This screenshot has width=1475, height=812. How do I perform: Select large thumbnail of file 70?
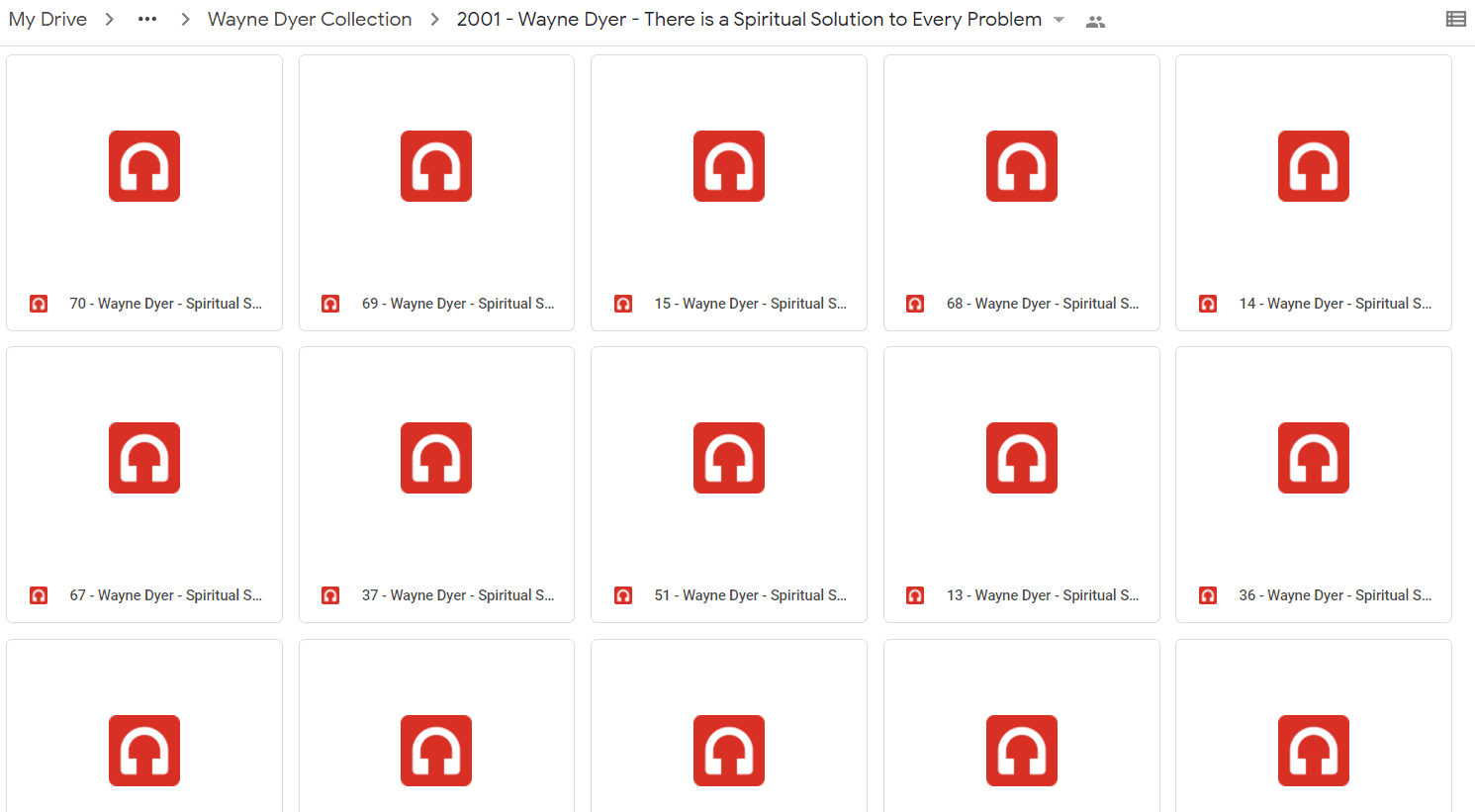[144, 166]
